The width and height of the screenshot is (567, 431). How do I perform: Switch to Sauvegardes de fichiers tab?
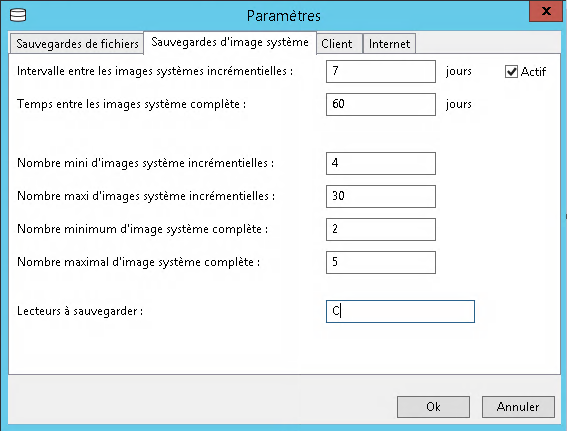pyautogui.click(x=77, y=44)
